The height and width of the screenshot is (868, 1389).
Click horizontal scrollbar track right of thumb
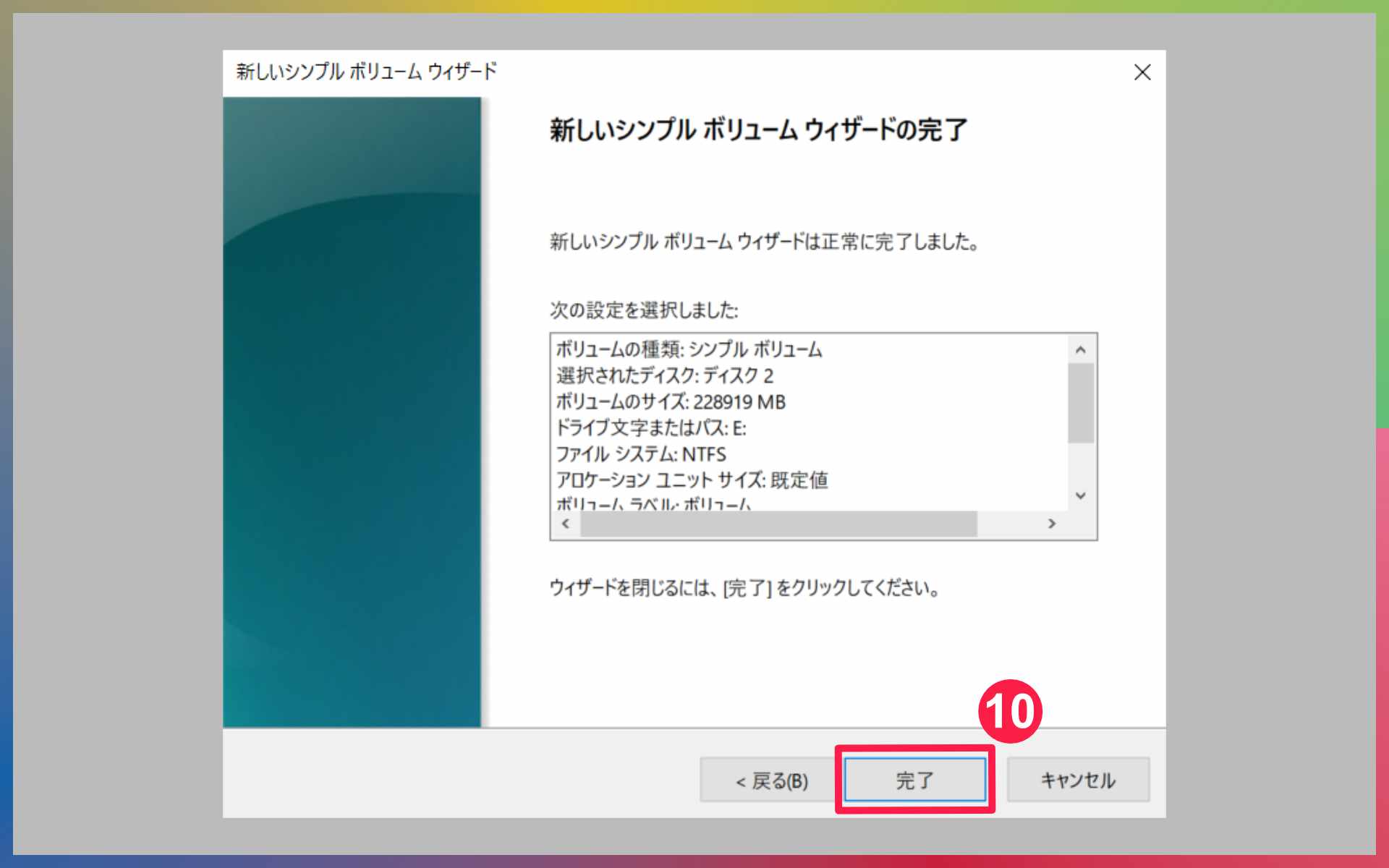click(x=1010, y=523)
